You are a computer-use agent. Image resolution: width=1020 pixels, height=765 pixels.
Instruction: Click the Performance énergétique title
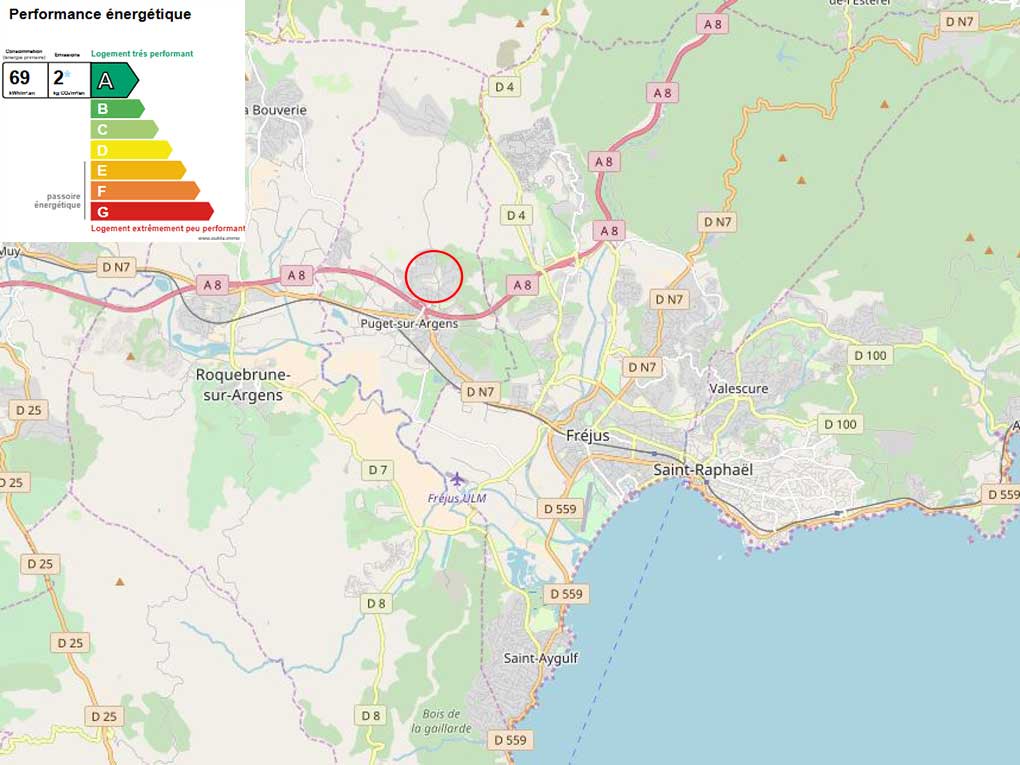click(x=99, y=15)
